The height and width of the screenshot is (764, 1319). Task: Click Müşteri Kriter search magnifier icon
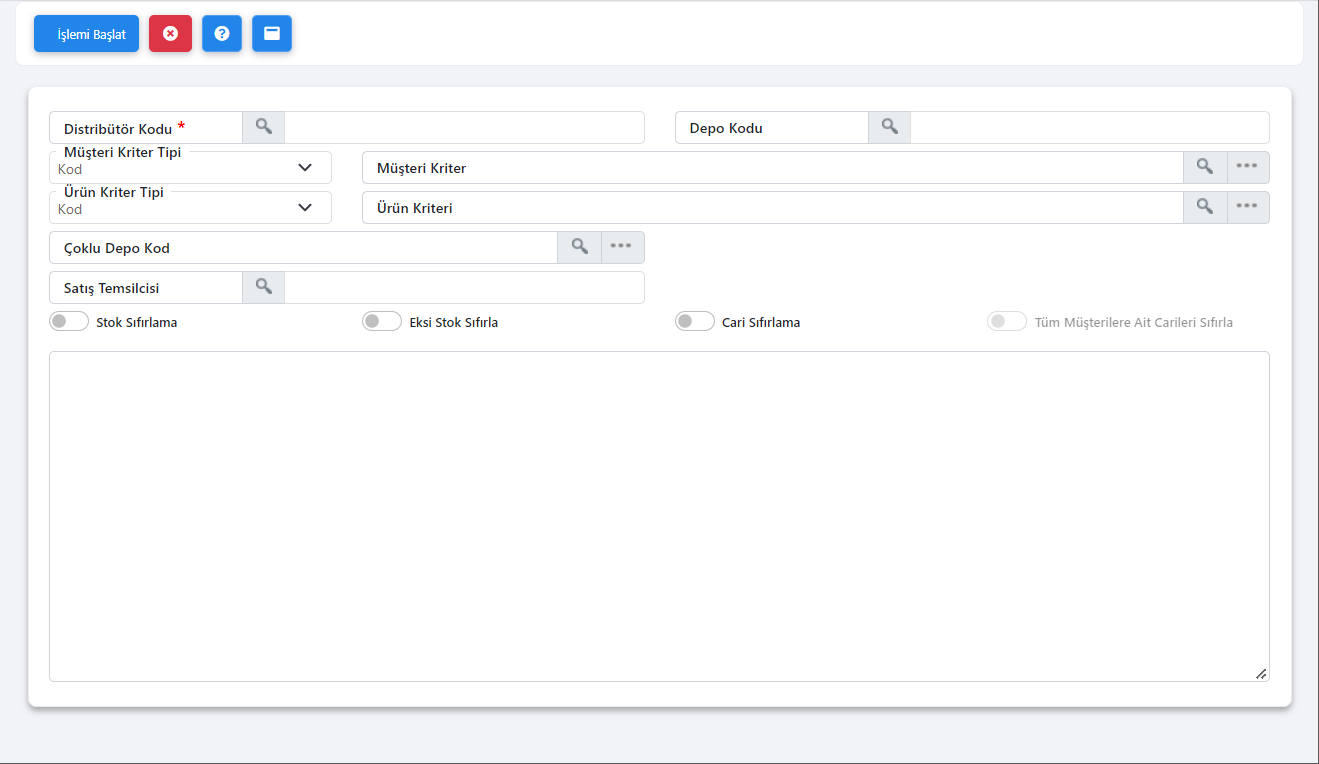[1205, 167]
